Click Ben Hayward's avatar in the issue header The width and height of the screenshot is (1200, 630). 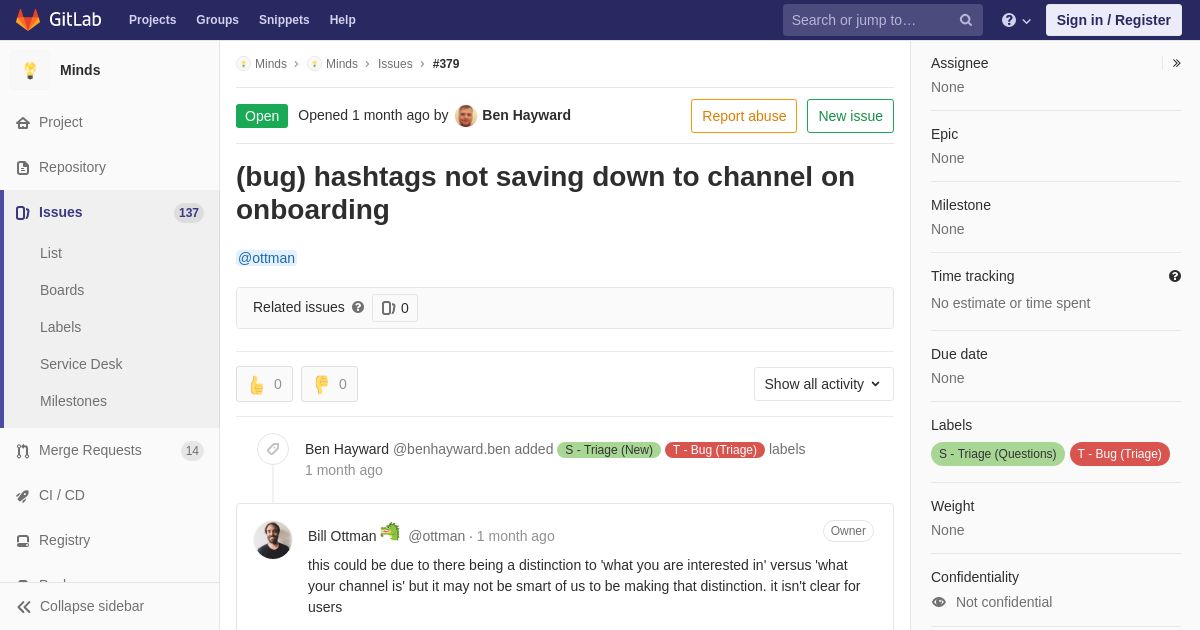(x=466, y=115)
